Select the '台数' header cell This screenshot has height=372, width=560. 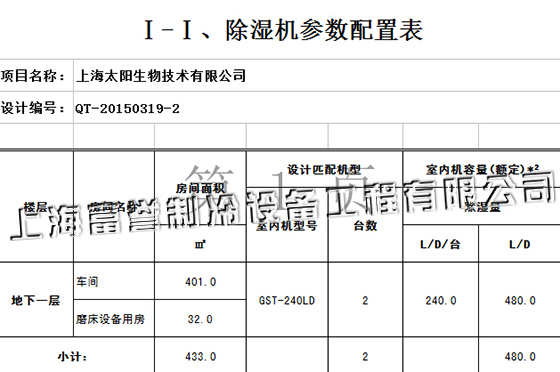(x=365, y=225)
